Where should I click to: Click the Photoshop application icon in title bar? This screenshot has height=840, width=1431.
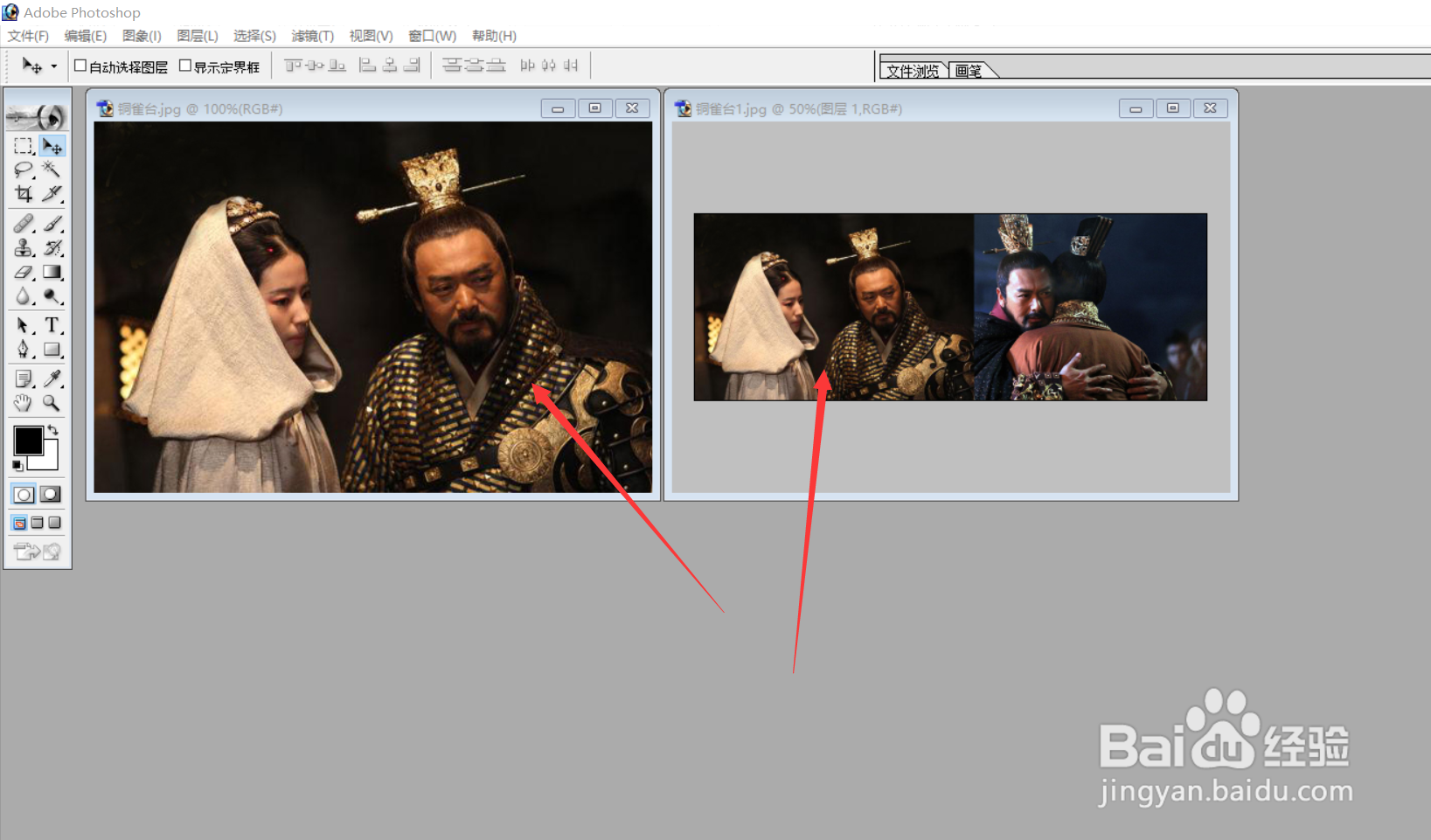pos(10,12)
